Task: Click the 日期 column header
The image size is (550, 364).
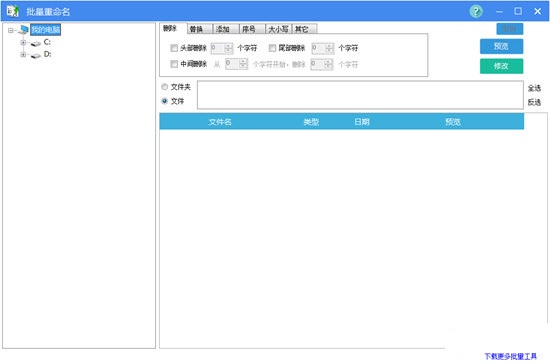Action: coord(362,122)
